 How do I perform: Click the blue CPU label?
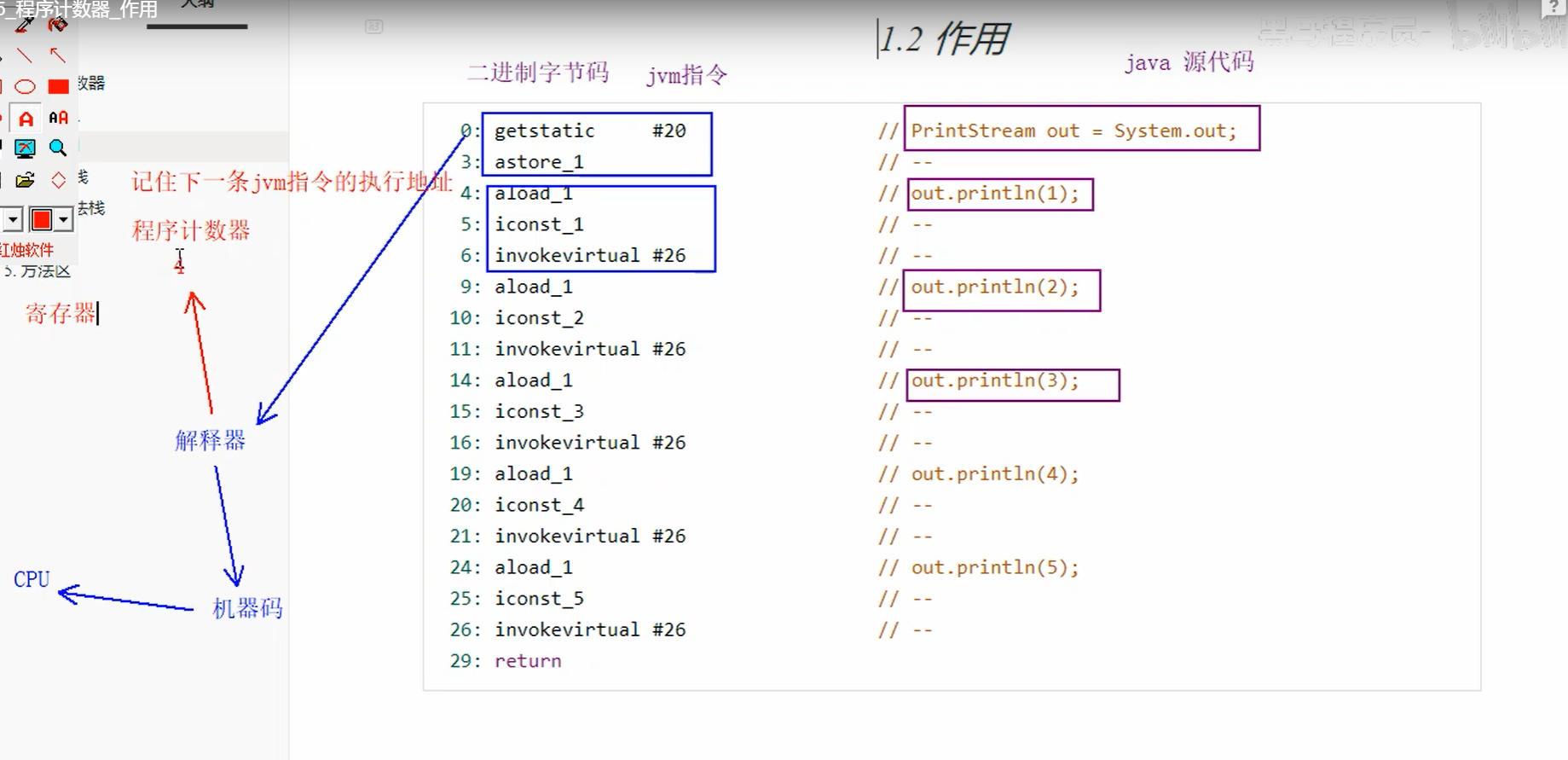[x=32, y=579]
